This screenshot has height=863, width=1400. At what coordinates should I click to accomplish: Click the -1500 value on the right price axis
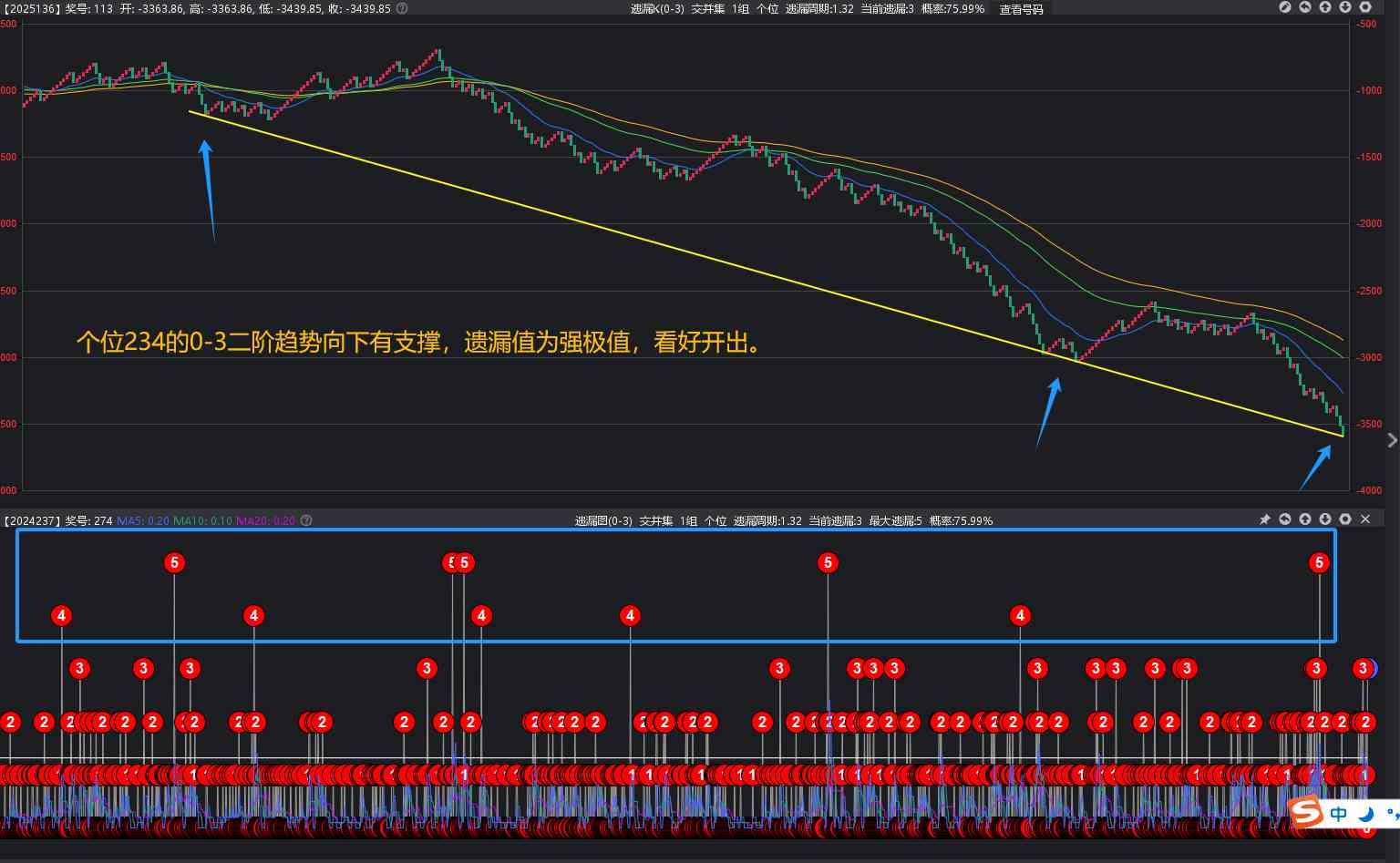(1369, 158)
